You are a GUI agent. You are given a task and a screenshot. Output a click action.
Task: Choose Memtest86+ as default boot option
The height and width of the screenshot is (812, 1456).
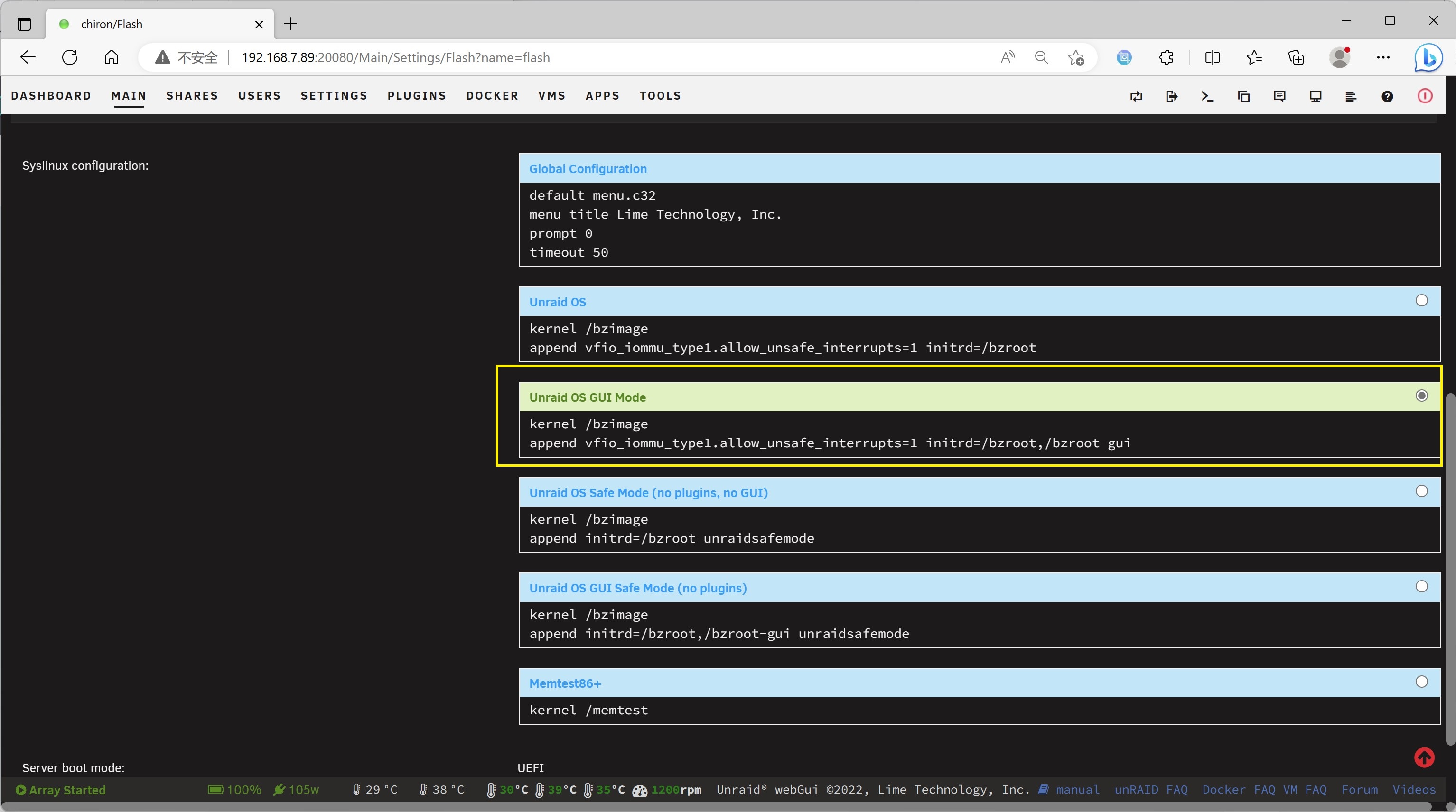[x=1421, y=682]
